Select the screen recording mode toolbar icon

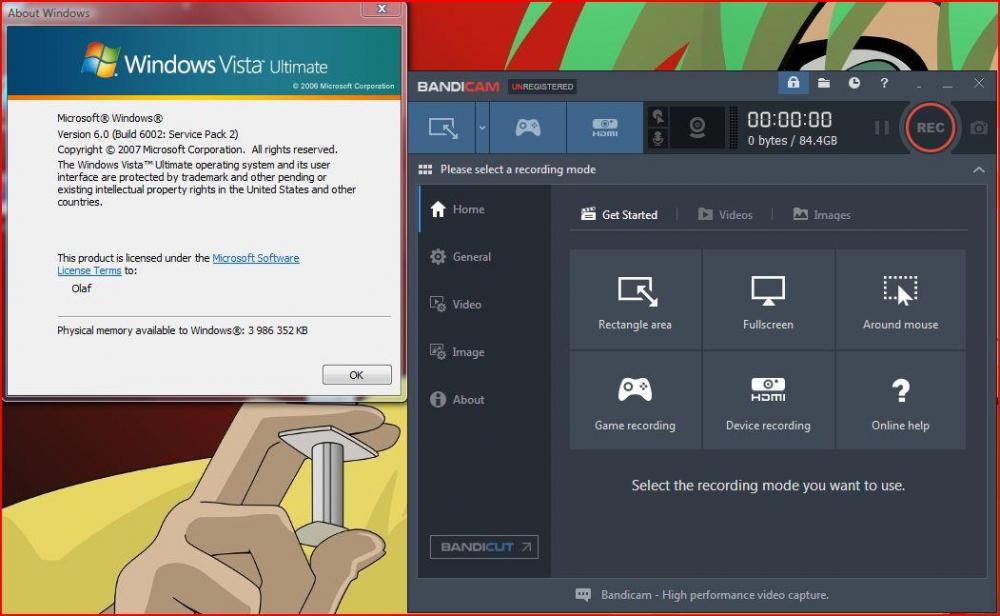(x=440, y=127)
